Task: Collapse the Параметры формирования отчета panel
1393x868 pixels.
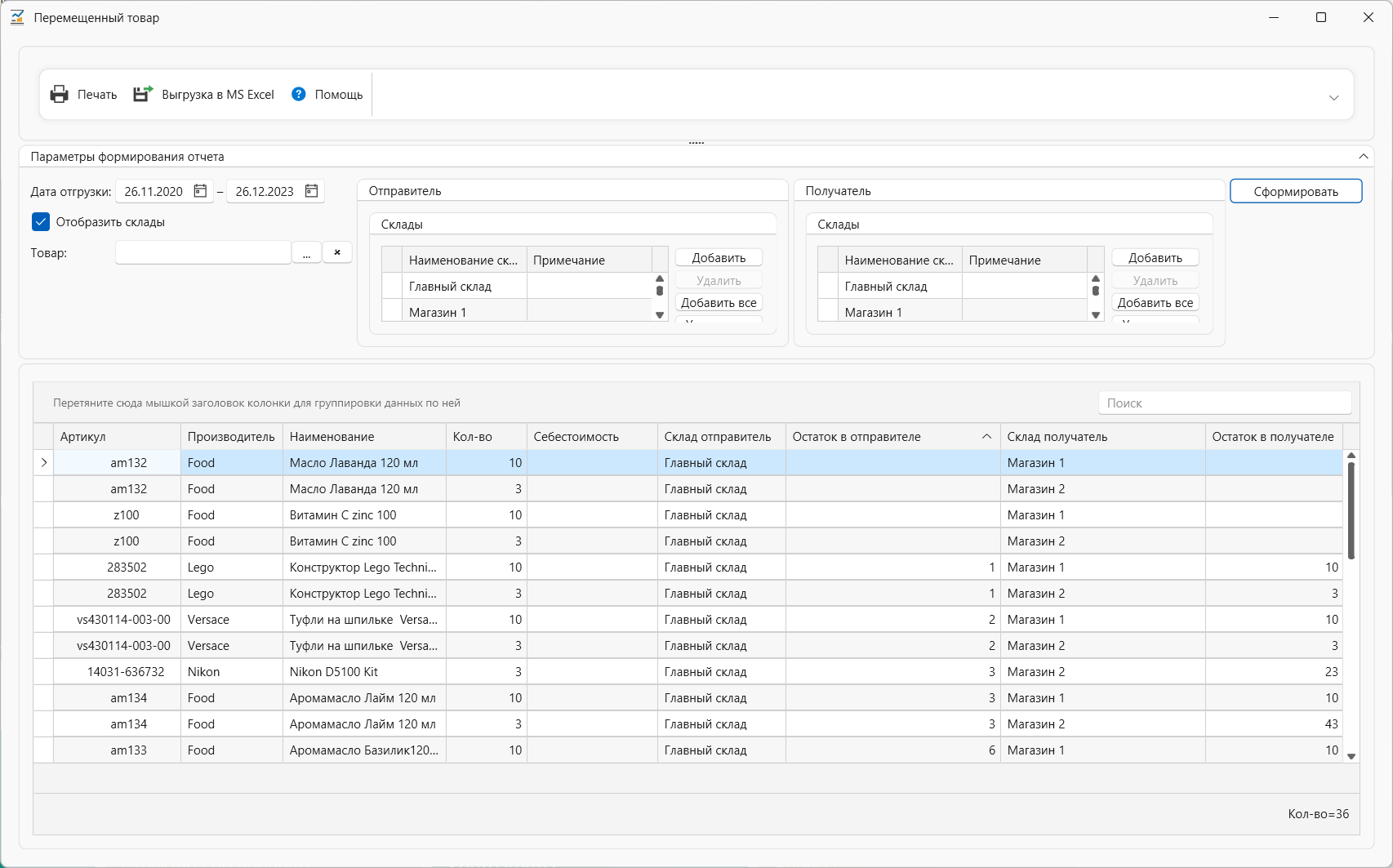Action: pyautogui.click(x=1363, y=156)
